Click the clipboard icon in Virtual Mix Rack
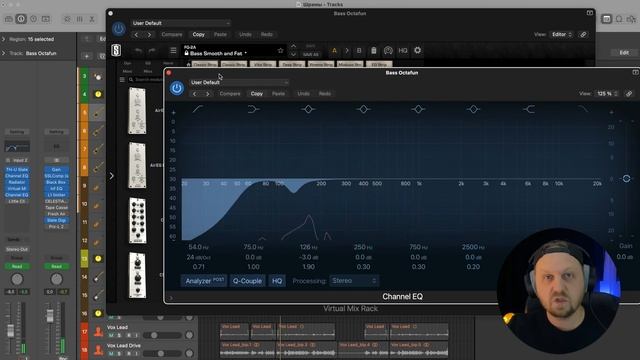The height and width of the screenshot is (360, 640). [x=373, y=51]
